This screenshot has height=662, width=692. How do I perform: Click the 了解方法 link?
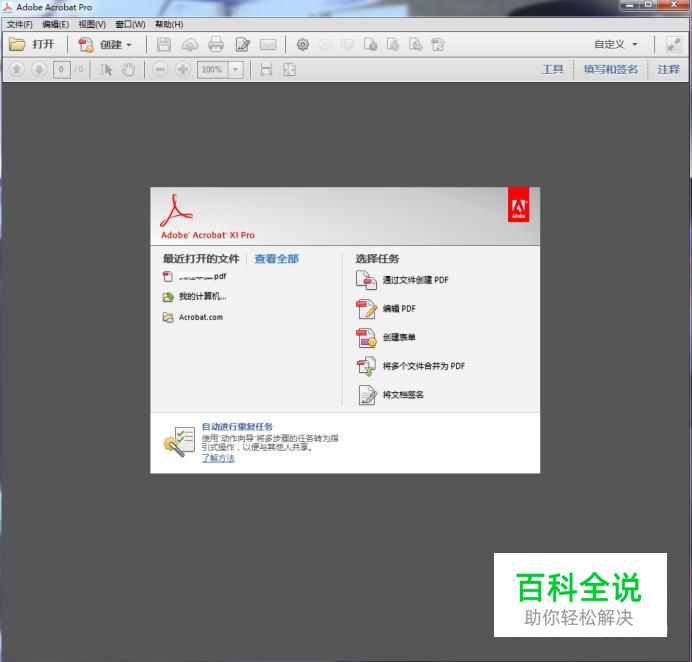218,459
